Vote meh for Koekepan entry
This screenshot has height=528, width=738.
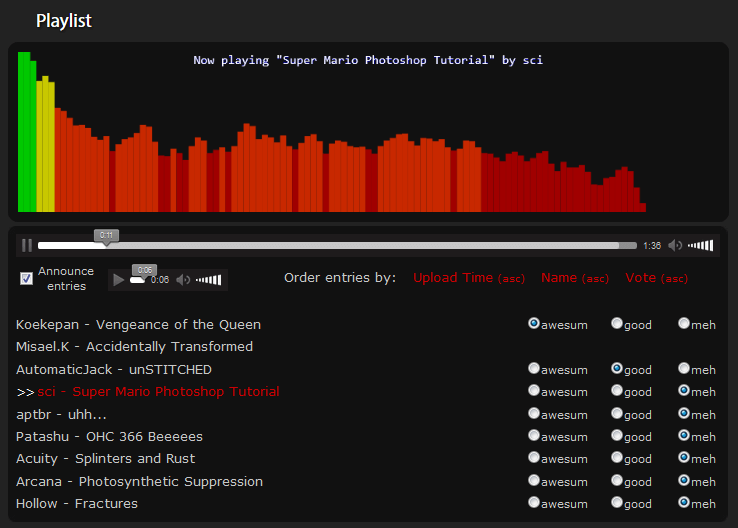click(x=684, y=323)
